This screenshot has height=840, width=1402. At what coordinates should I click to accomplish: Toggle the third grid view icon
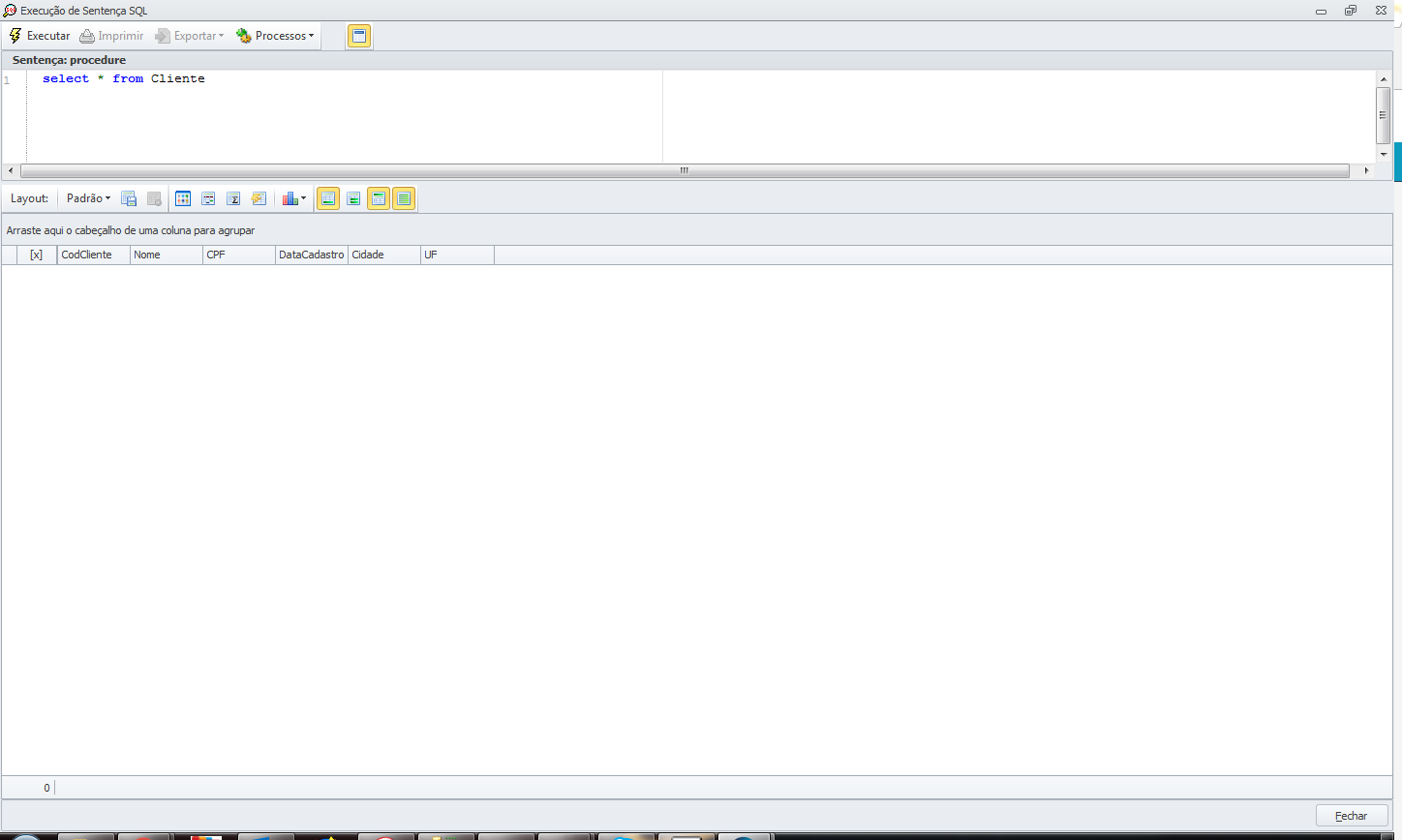(379, 198)
